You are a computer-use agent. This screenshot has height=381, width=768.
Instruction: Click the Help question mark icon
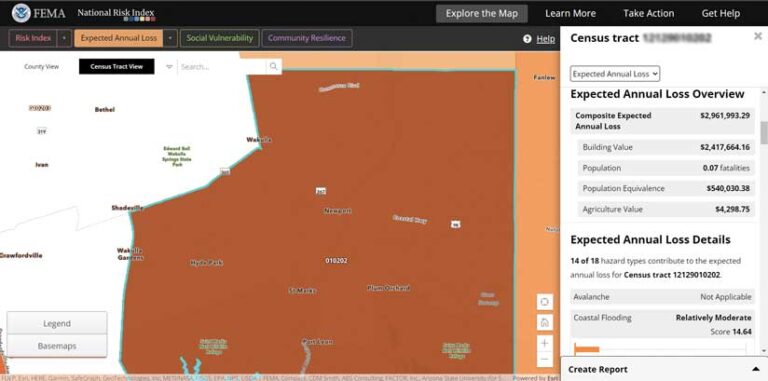point(527,39)
